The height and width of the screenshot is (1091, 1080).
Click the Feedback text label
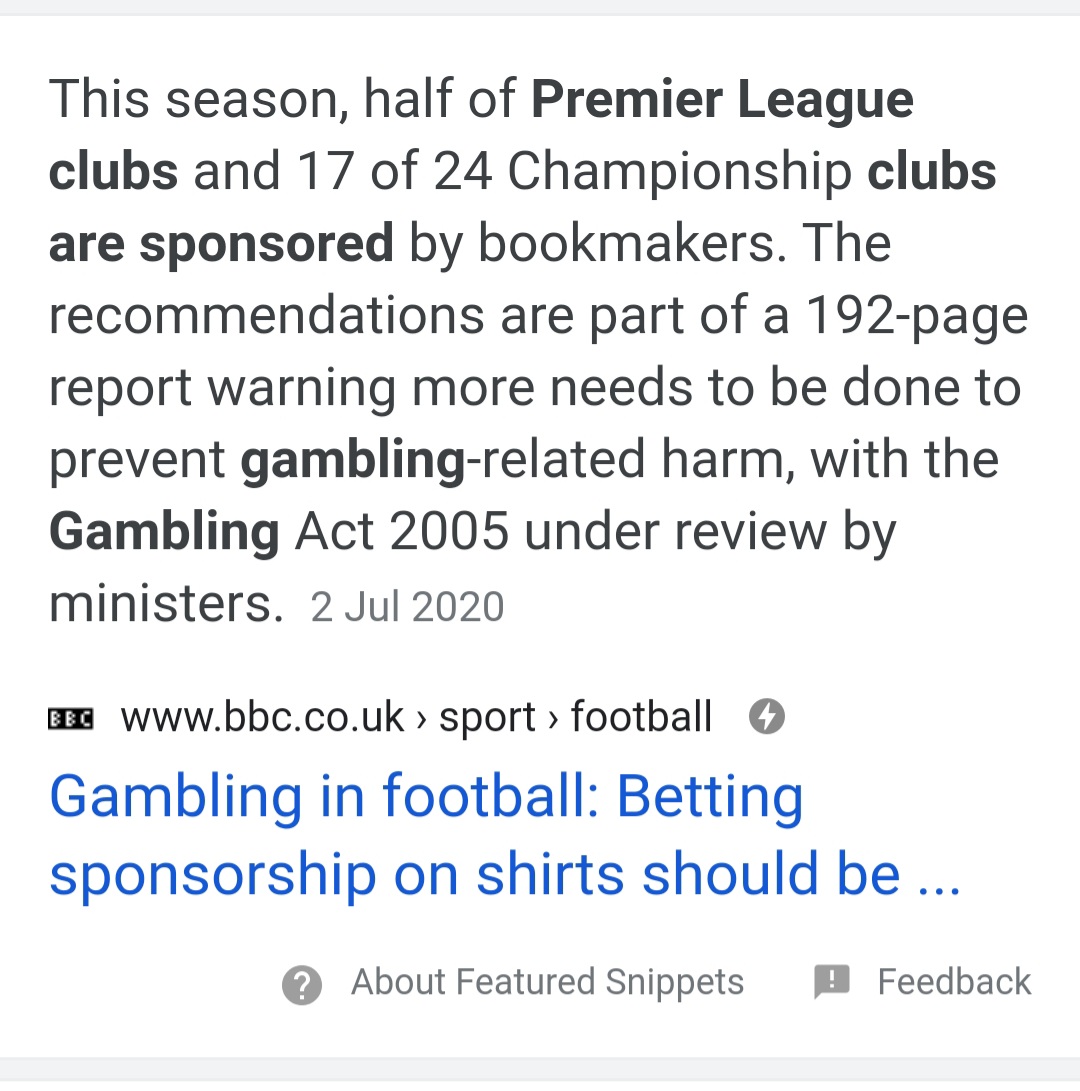point(954,982)
